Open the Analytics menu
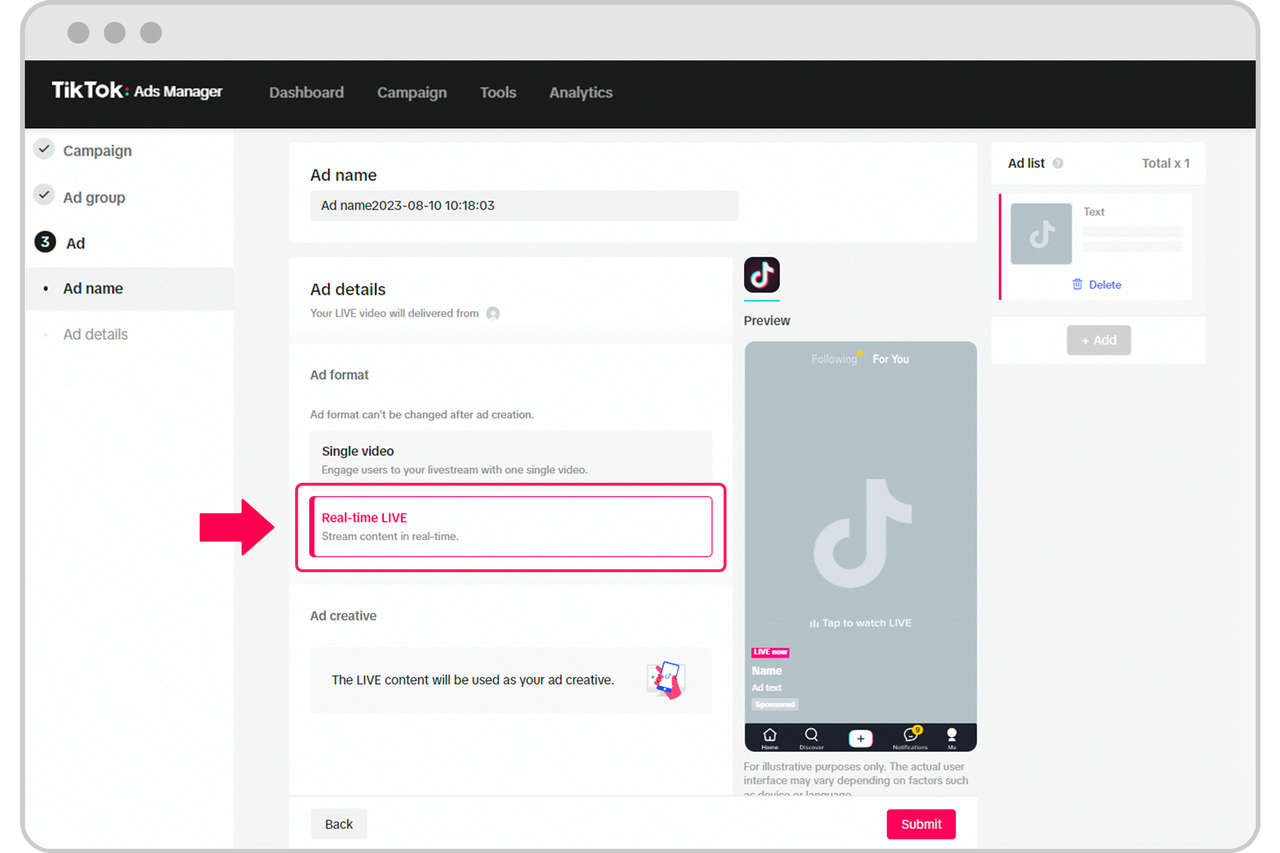Image resolution: width=1280 pixels, height=853 pixels. tap(581, 92)
